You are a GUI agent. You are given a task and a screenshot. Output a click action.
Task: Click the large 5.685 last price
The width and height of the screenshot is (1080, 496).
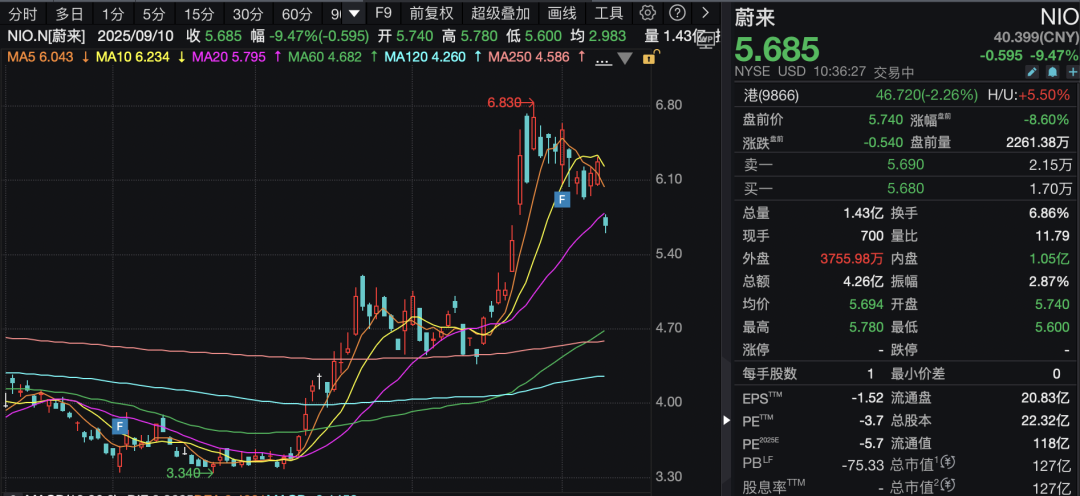[x=777, y=50]
